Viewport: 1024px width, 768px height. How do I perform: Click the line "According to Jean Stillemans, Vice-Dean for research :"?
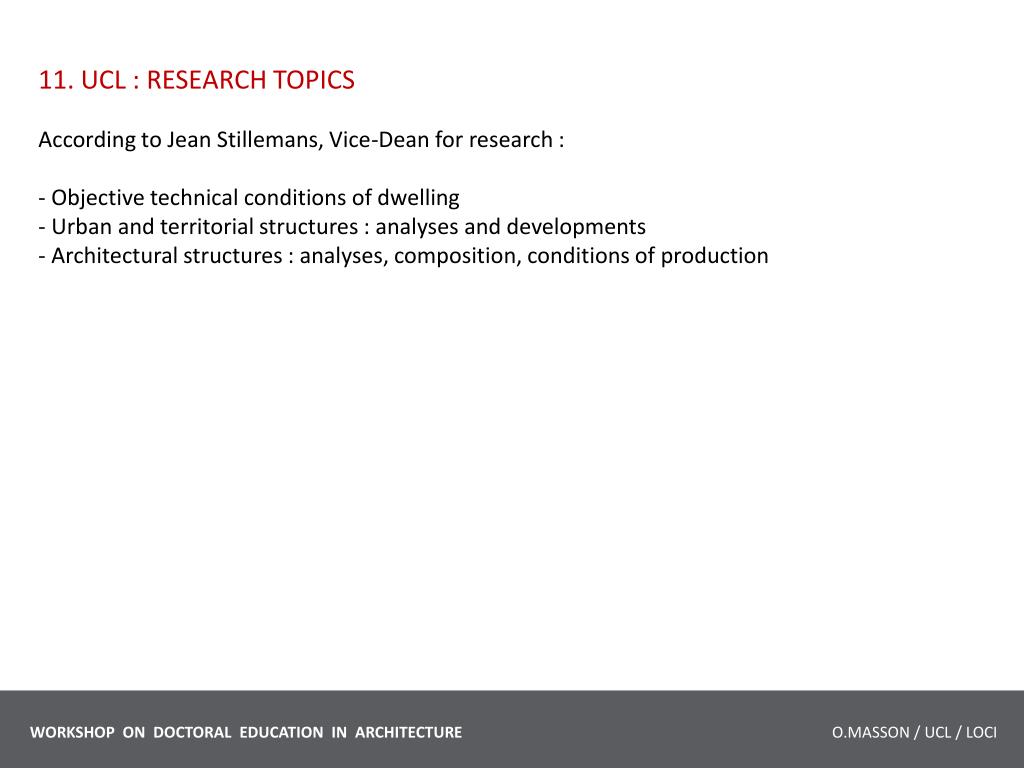coord(301,140)
